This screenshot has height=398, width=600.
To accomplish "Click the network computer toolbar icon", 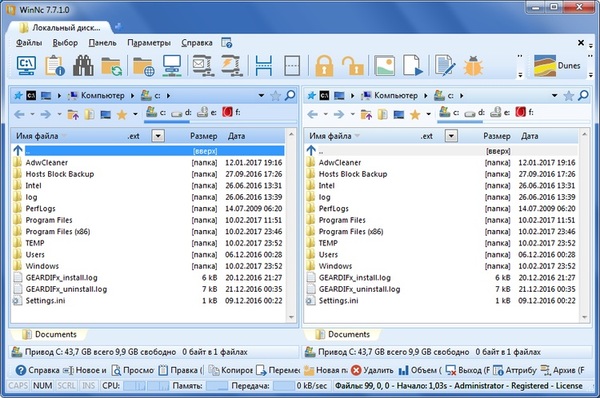I will pos(172,65).
